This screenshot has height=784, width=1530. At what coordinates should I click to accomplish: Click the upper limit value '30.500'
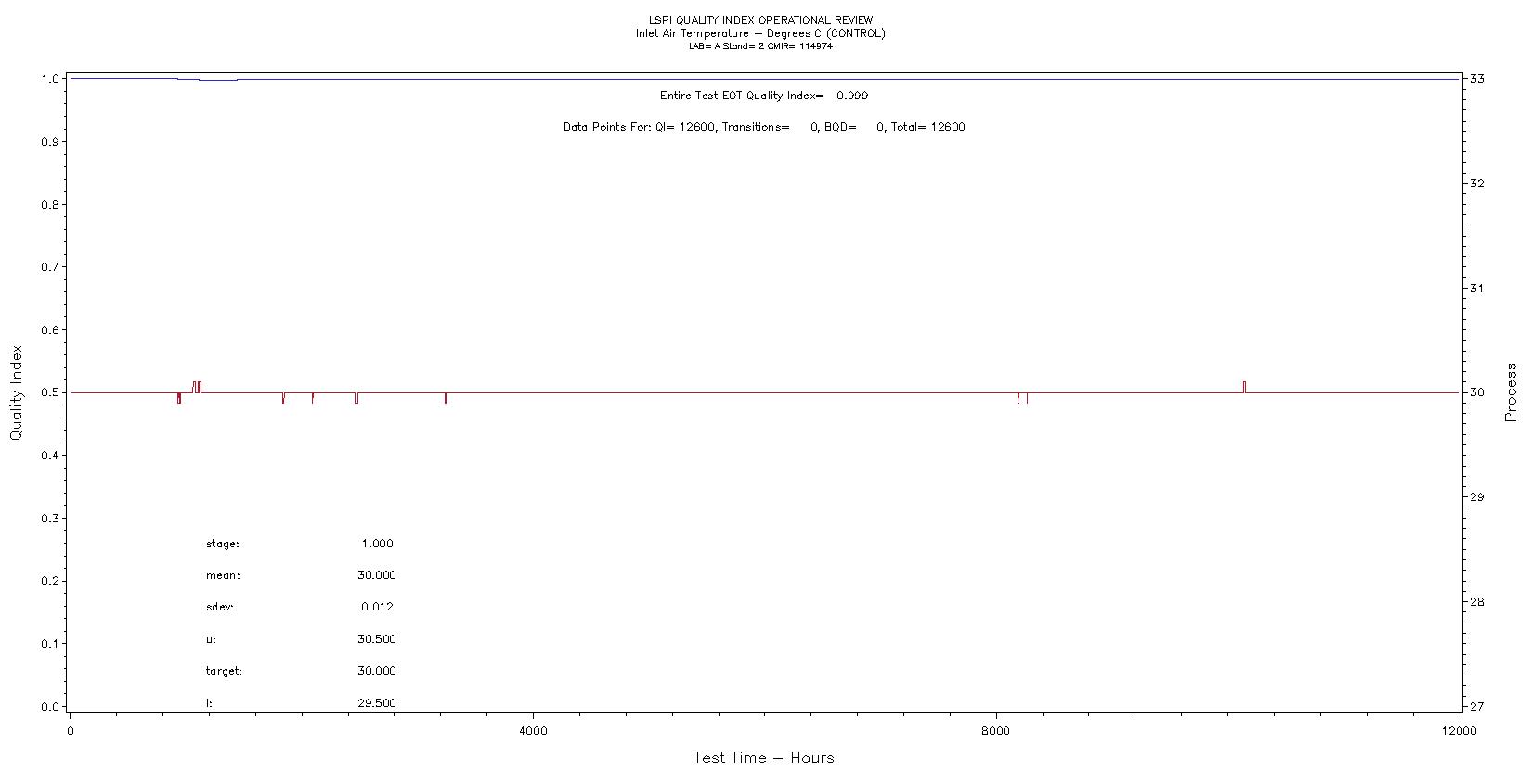point(376,639)
